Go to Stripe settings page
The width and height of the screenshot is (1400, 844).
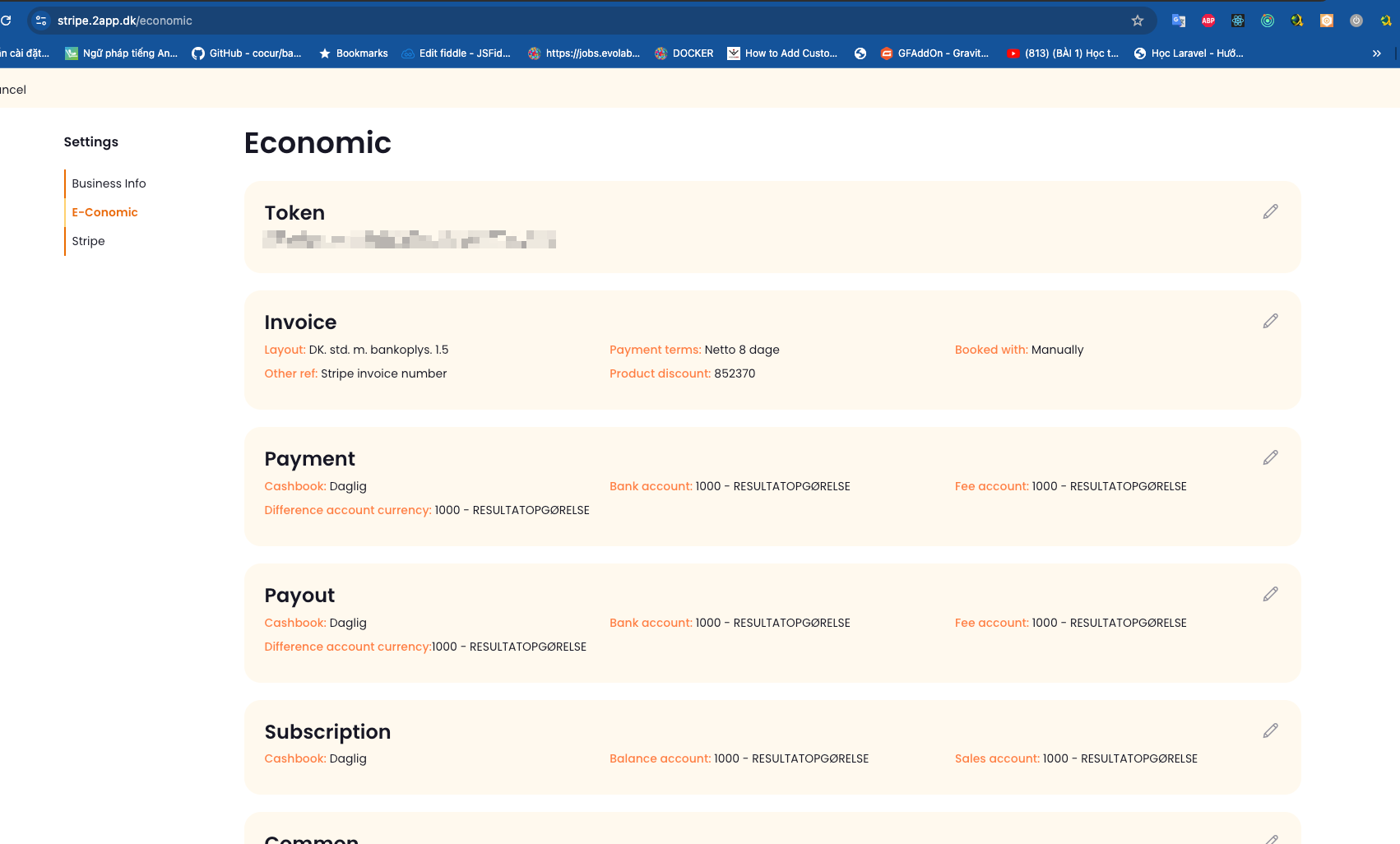[88, 241]
